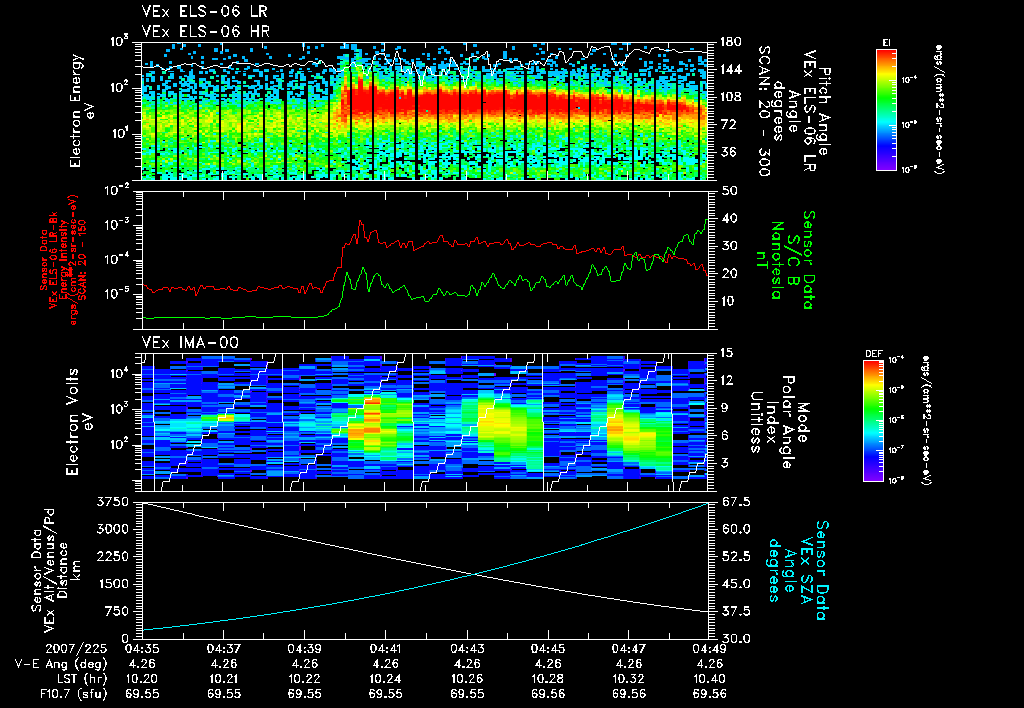
Task: Click the 'SCAN: 20 - 300' label
Action: [764, 111]
